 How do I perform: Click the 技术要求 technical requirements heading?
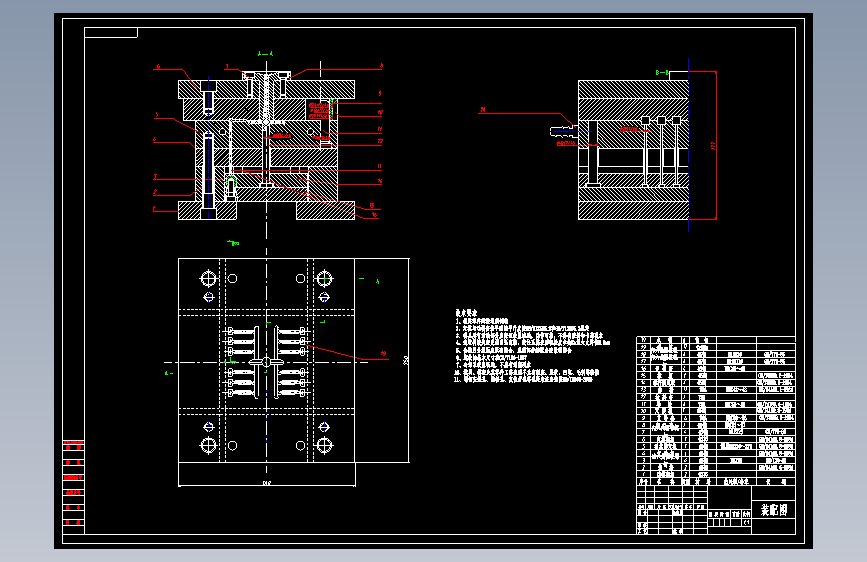pos(466,313)
